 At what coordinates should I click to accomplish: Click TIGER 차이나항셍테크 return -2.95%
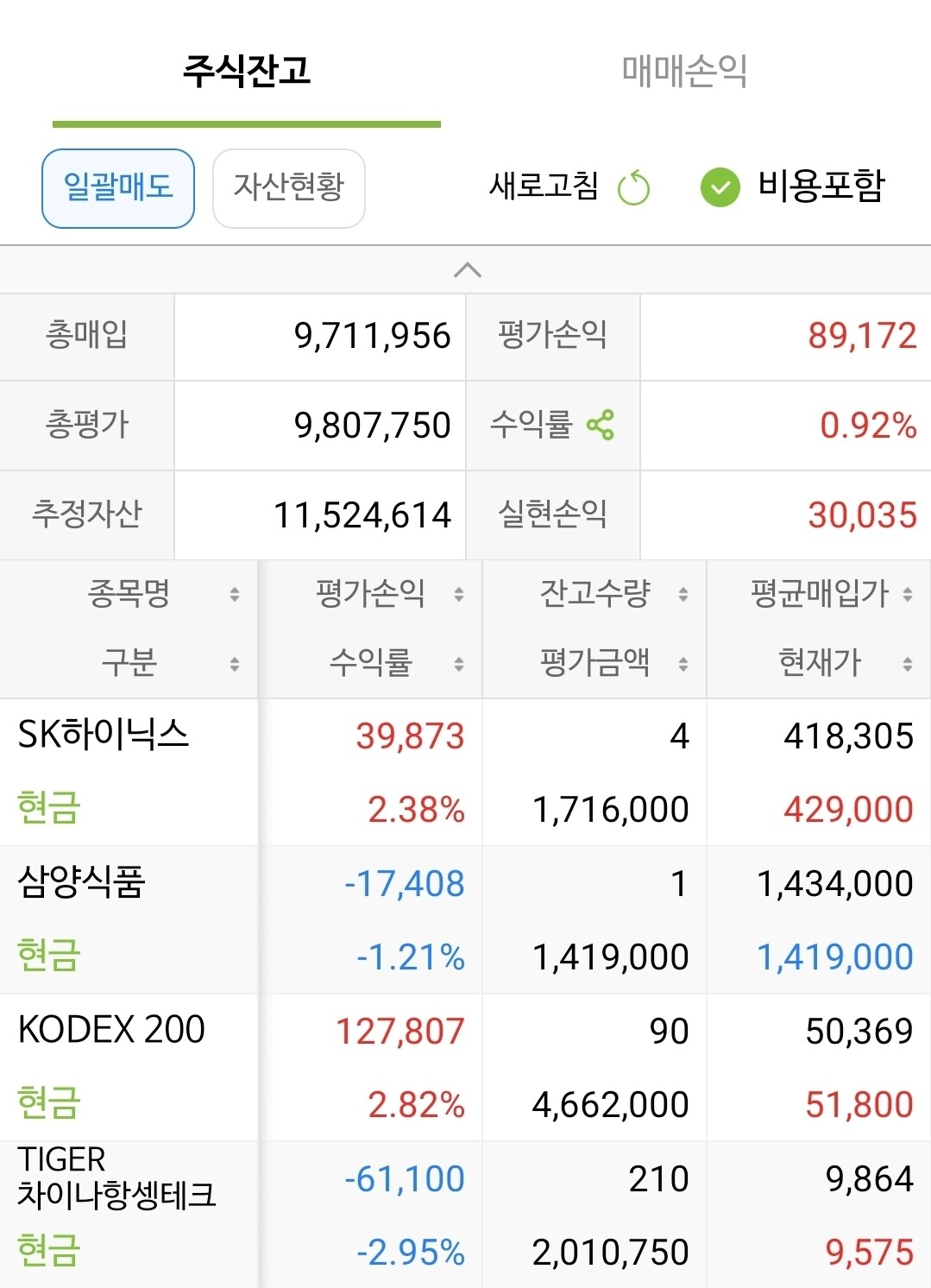[x=411, y=1253]
